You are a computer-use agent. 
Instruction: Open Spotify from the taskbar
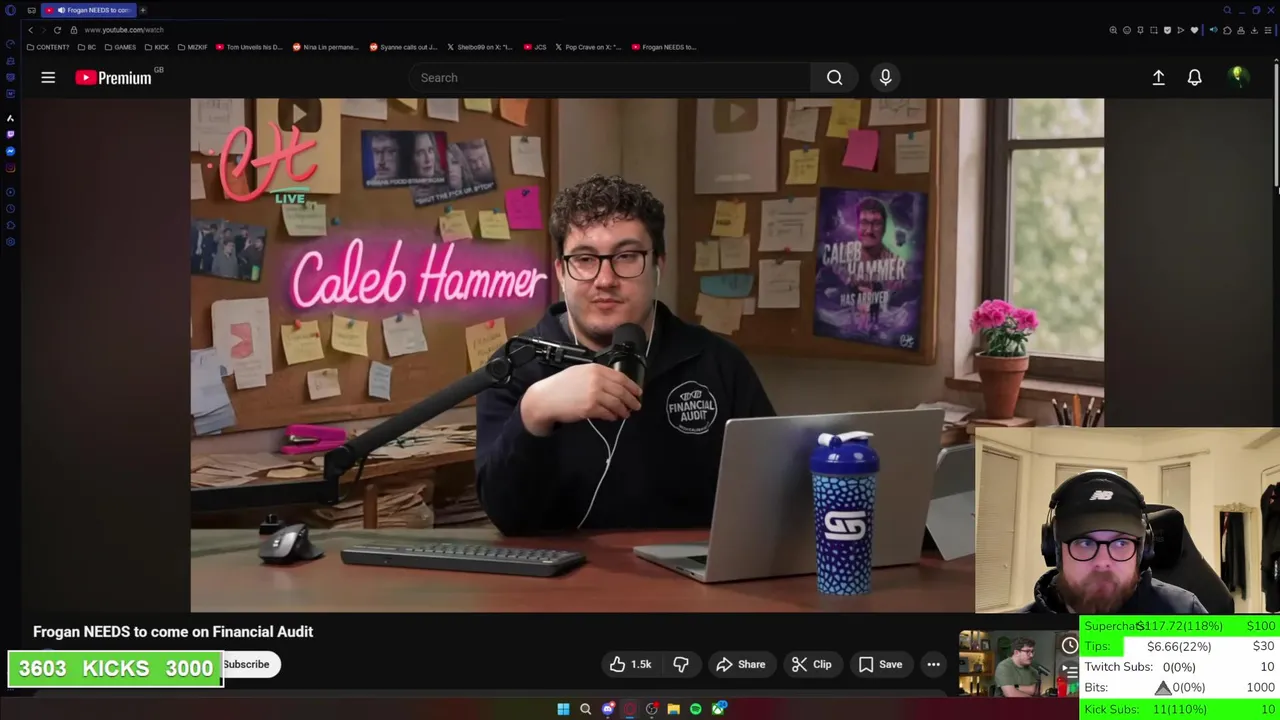pos(695,709)
